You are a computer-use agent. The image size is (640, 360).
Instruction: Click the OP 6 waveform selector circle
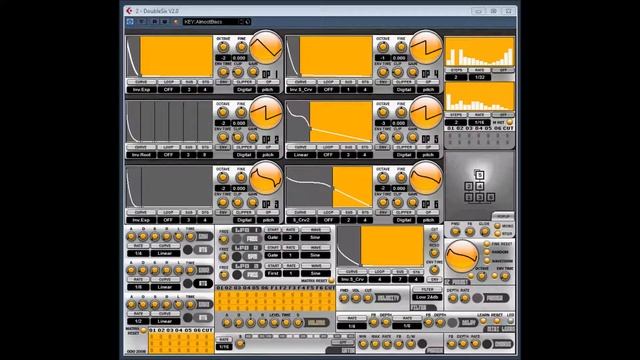point(426,178)
